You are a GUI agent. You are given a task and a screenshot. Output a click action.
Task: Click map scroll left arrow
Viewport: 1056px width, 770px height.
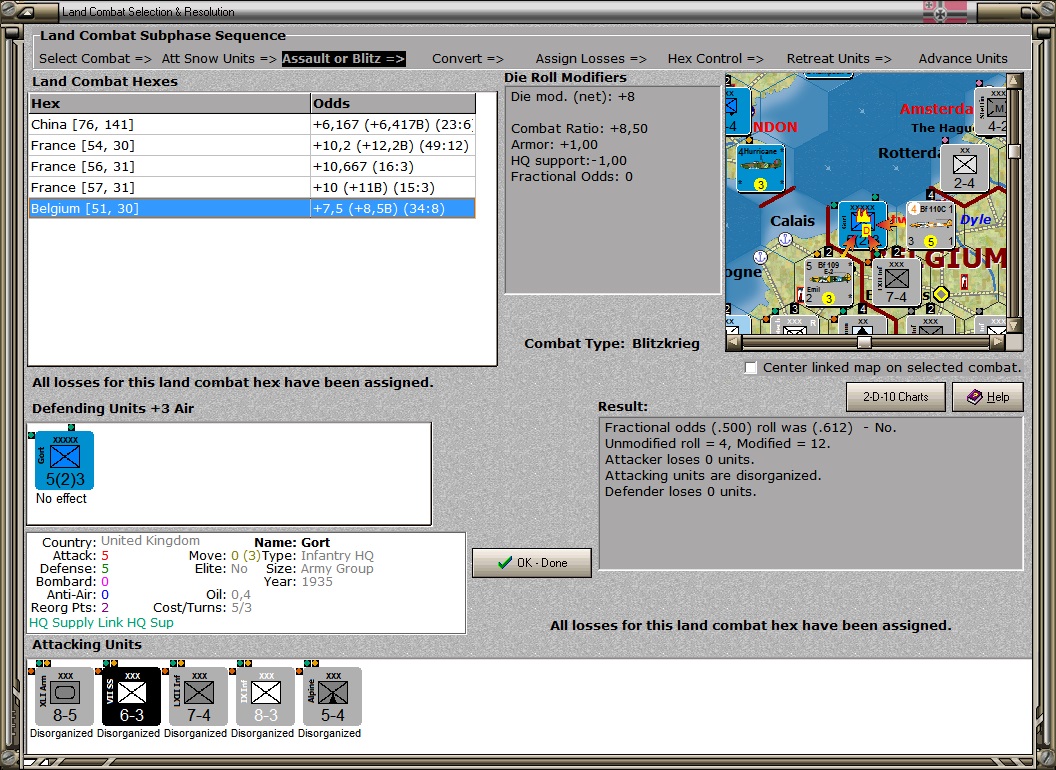coord(734,342)
